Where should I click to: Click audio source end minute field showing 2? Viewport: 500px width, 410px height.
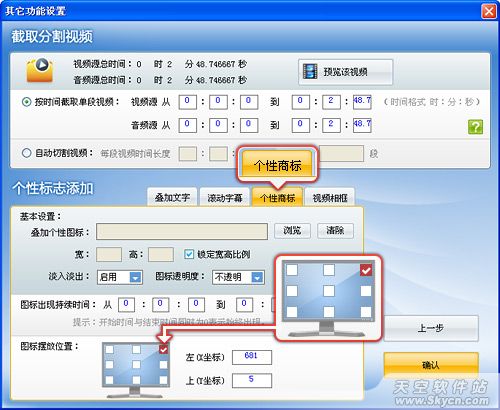pos(331,125)
